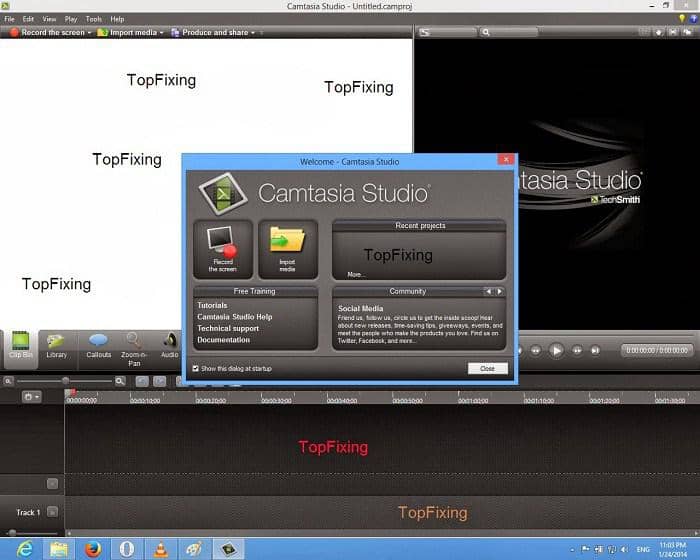Open the Audio tab
The width and height of the screenshot is (700, 560).
click(x=169, y=347)
